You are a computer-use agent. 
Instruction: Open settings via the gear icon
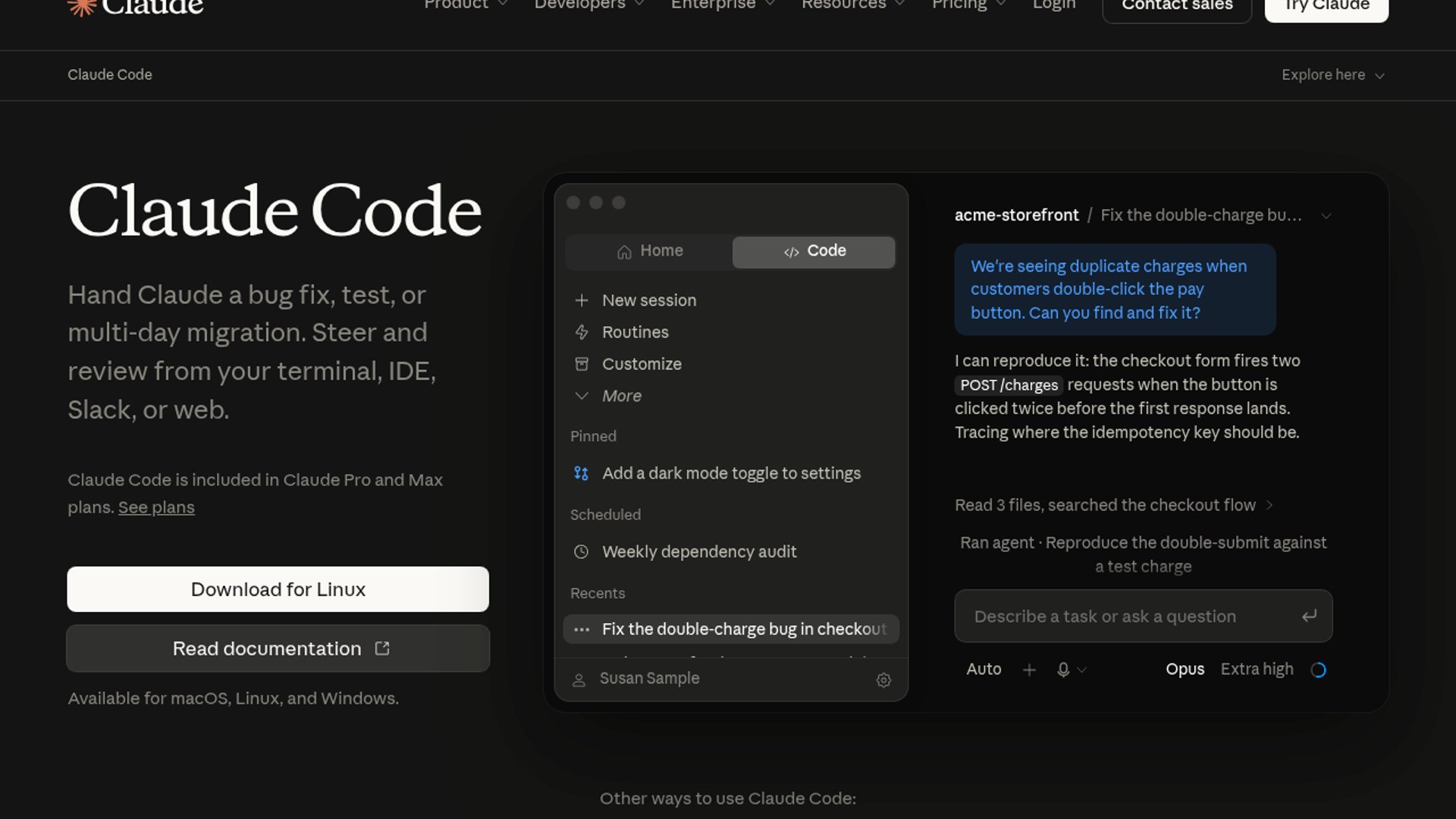883,679
